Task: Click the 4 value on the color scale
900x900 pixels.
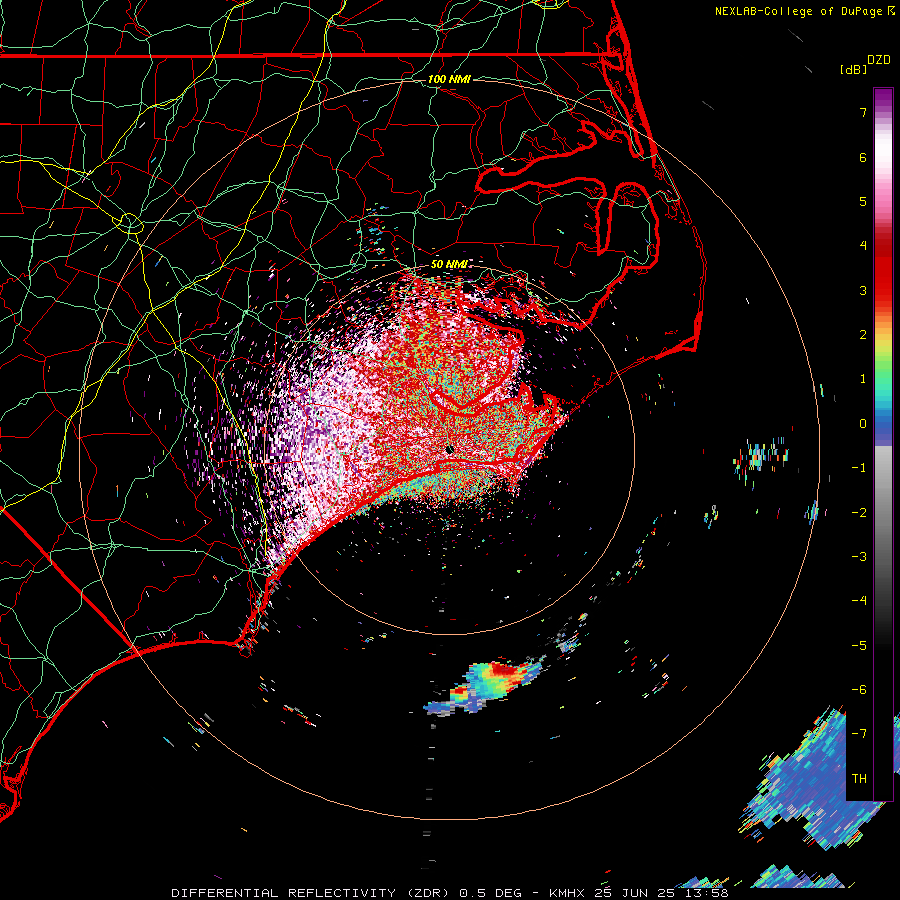Action: (x=863, y=246)
